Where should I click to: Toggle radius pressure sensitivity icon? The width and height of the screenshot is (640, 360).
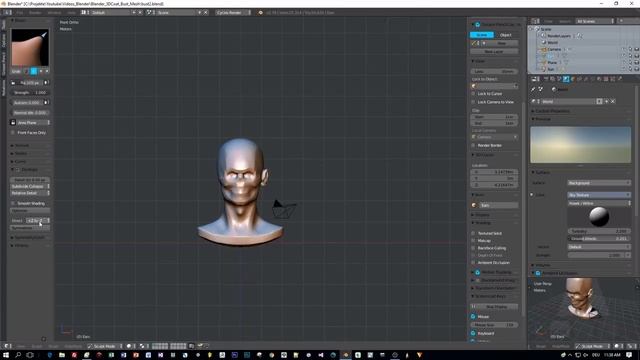46,83
